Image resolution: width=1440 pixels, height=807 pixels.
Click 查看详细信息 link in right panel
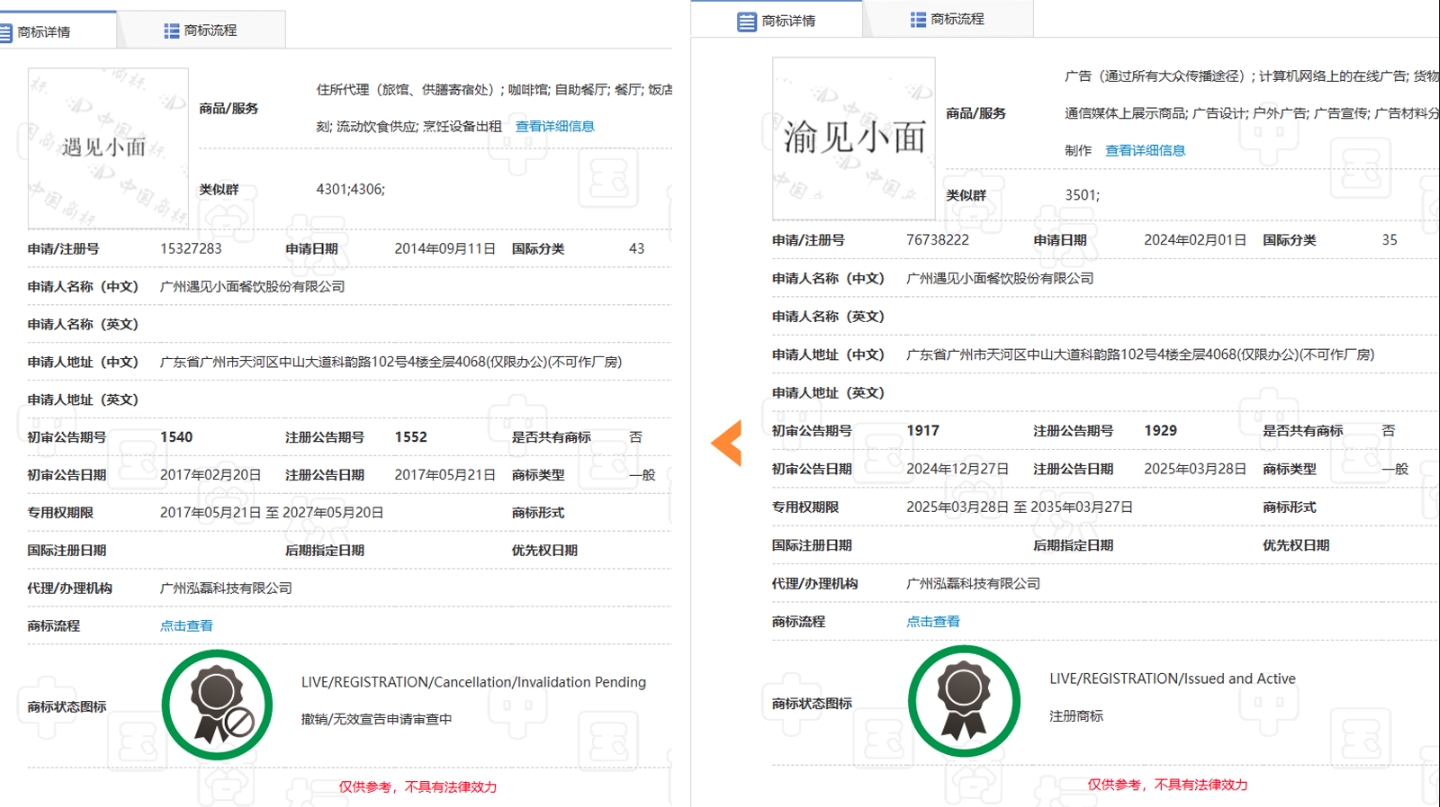(1145, 150)
